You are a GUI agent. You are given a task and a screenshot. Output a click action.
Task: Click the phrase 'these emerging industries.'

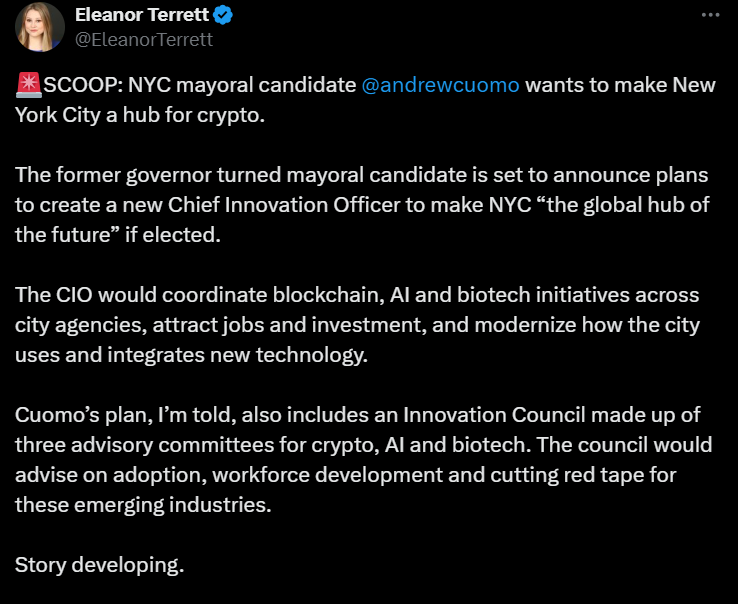tap(143, 504)
